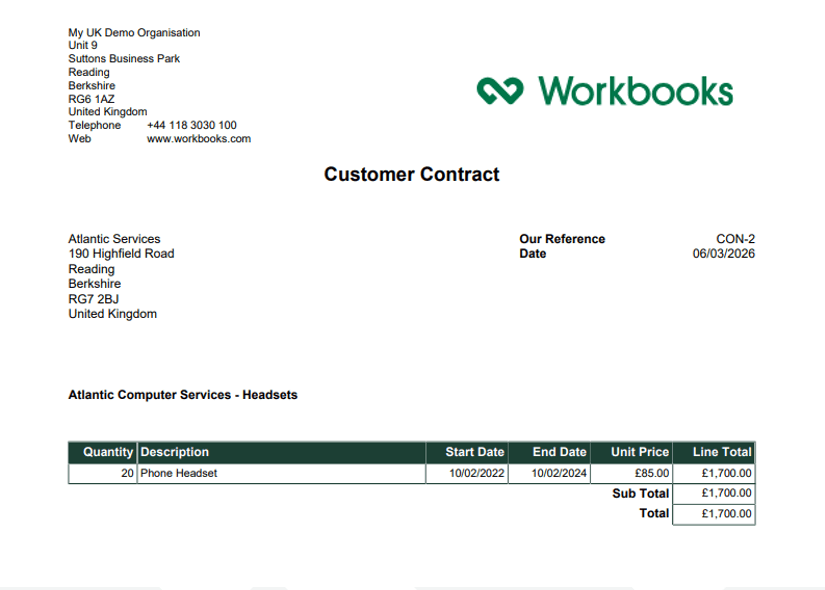Screen dimensions: 825x590
Task: Click the CON-2 reference number
Action: tap(735, 239)
